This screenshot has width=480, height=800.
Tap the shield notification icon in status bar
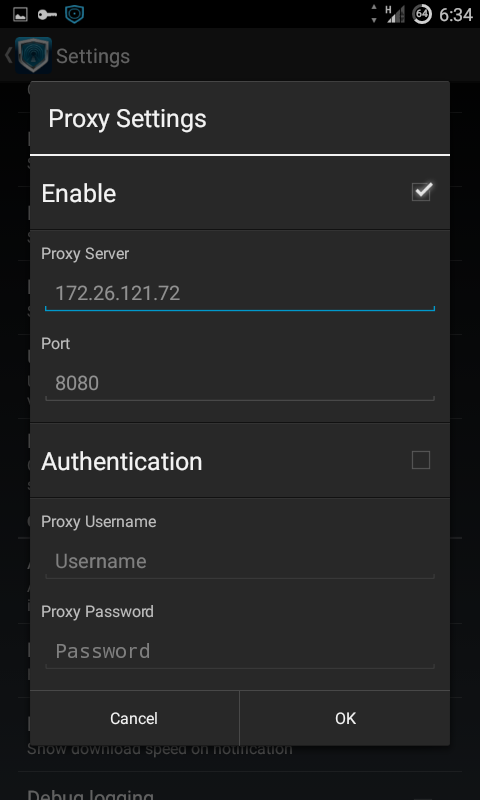(74, 14)
